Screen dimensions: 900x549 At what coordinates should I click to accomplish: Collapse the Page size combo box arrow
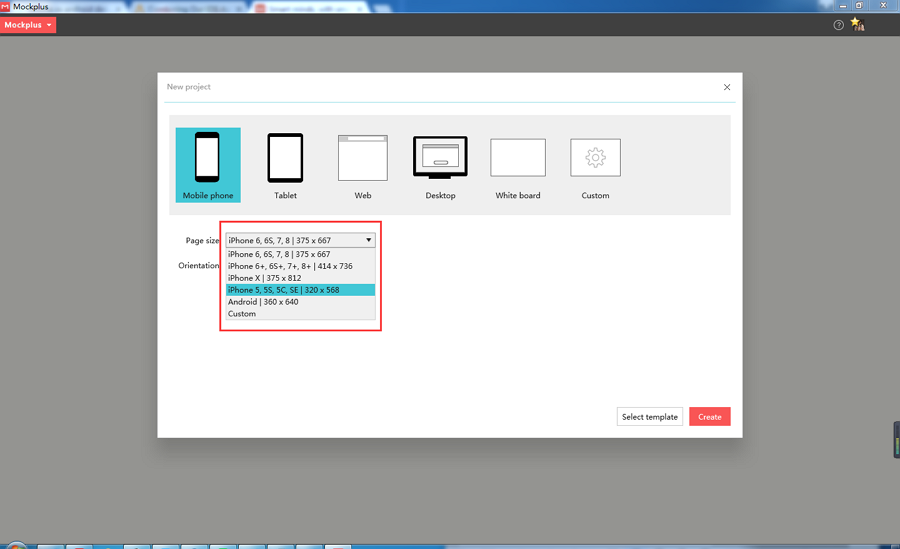(368, 240)
